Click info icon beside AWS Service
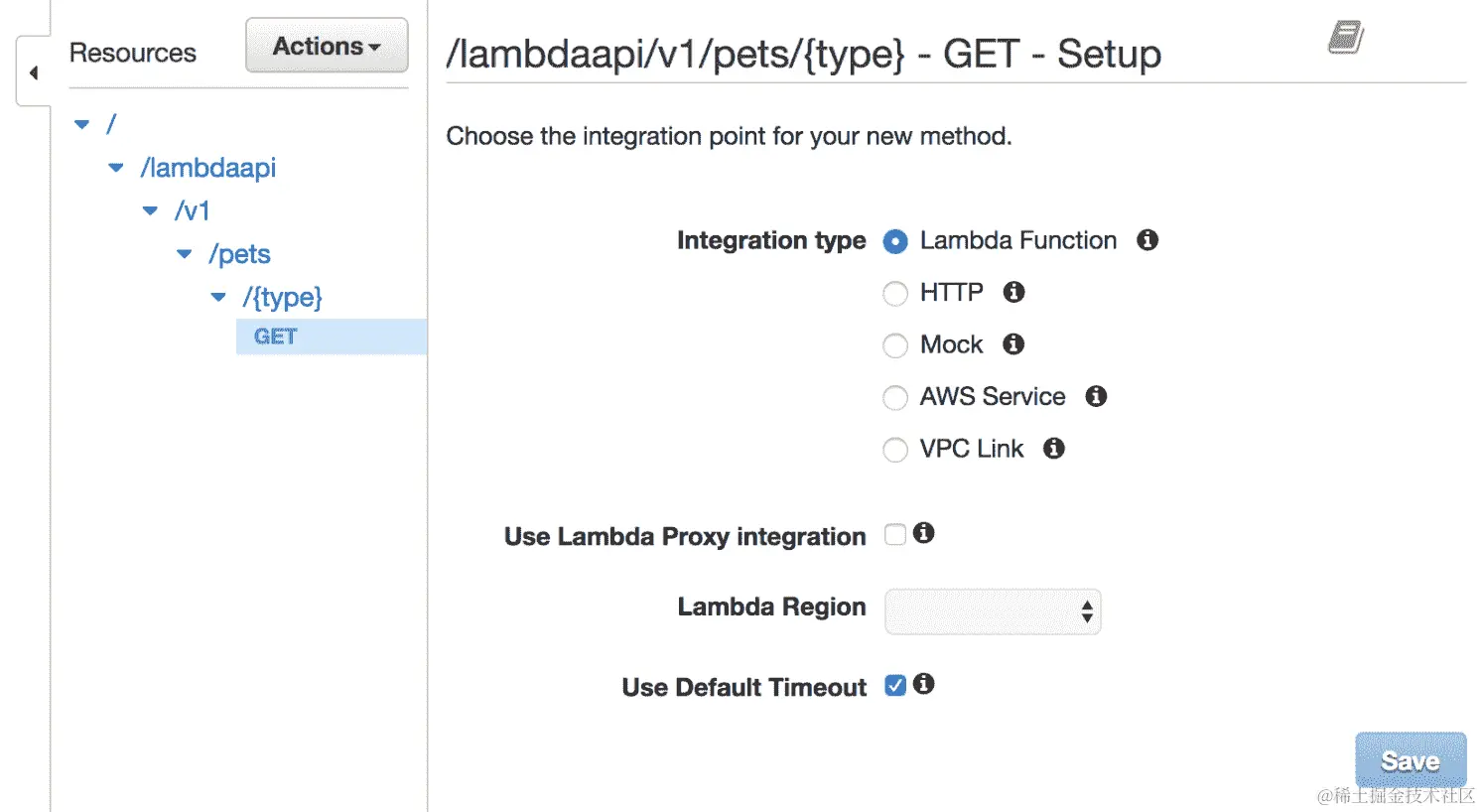 [x=1096, y=396]
